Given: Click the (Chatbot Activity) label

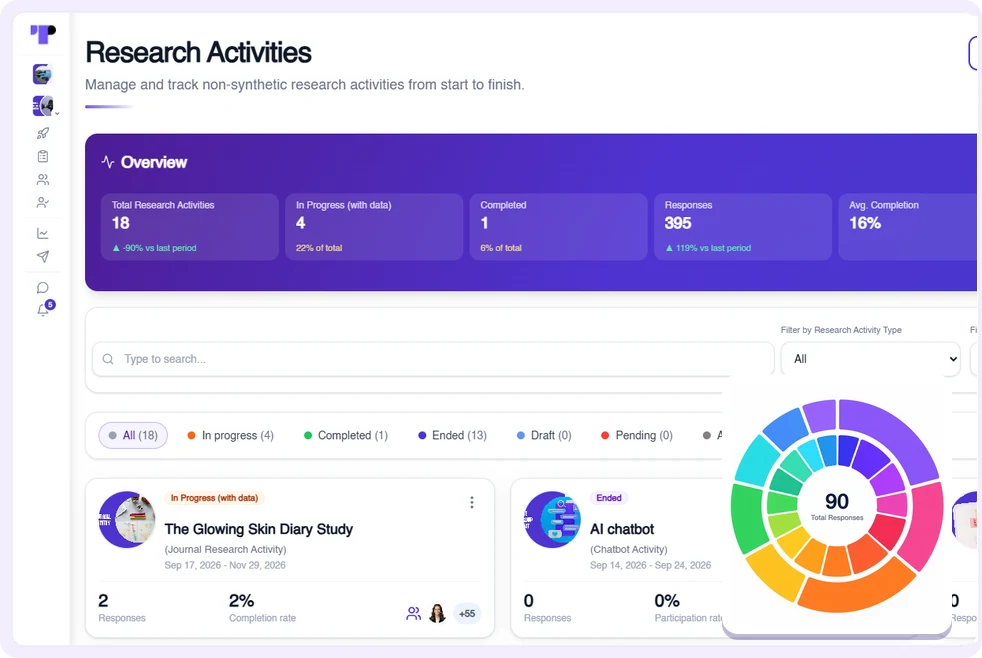Looking at the screenshot, I should coord(629,549).
